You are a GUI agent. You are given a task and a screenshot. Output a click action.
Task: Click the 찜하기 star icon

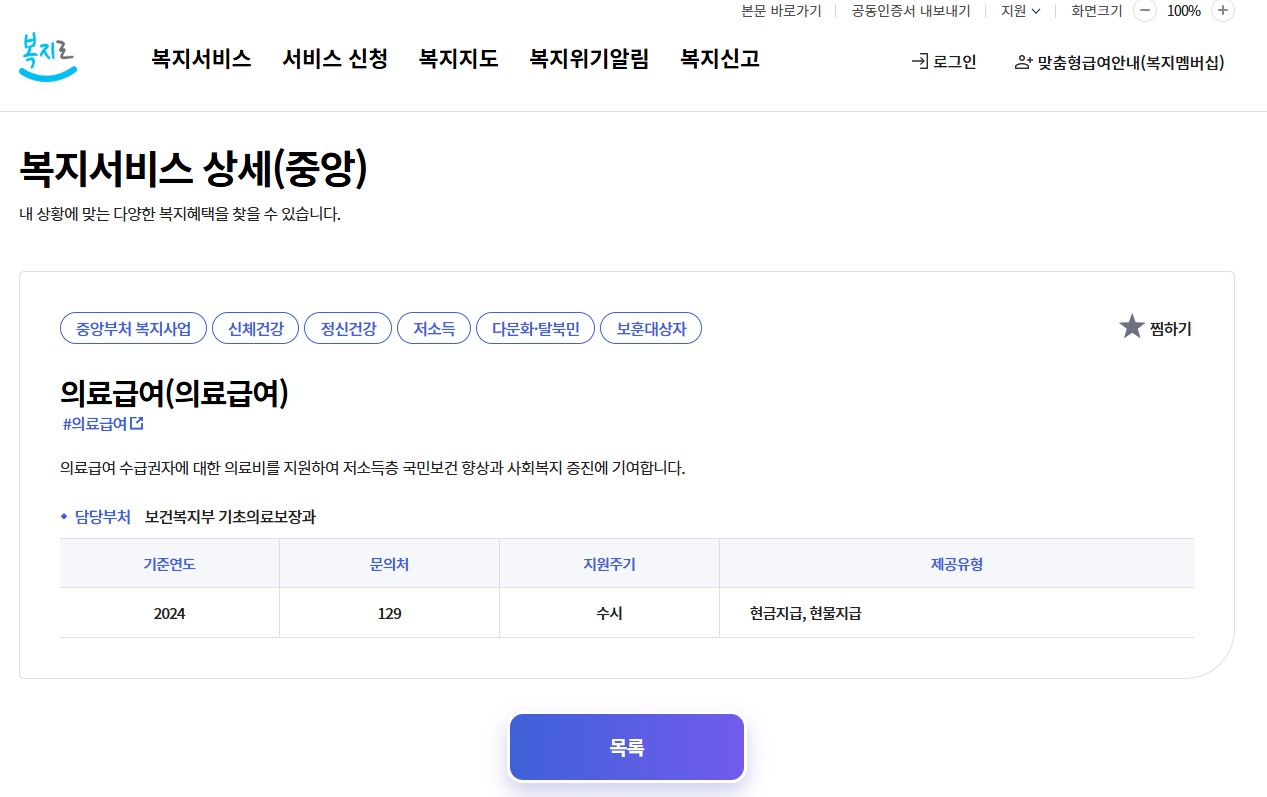pos(1131,325)
